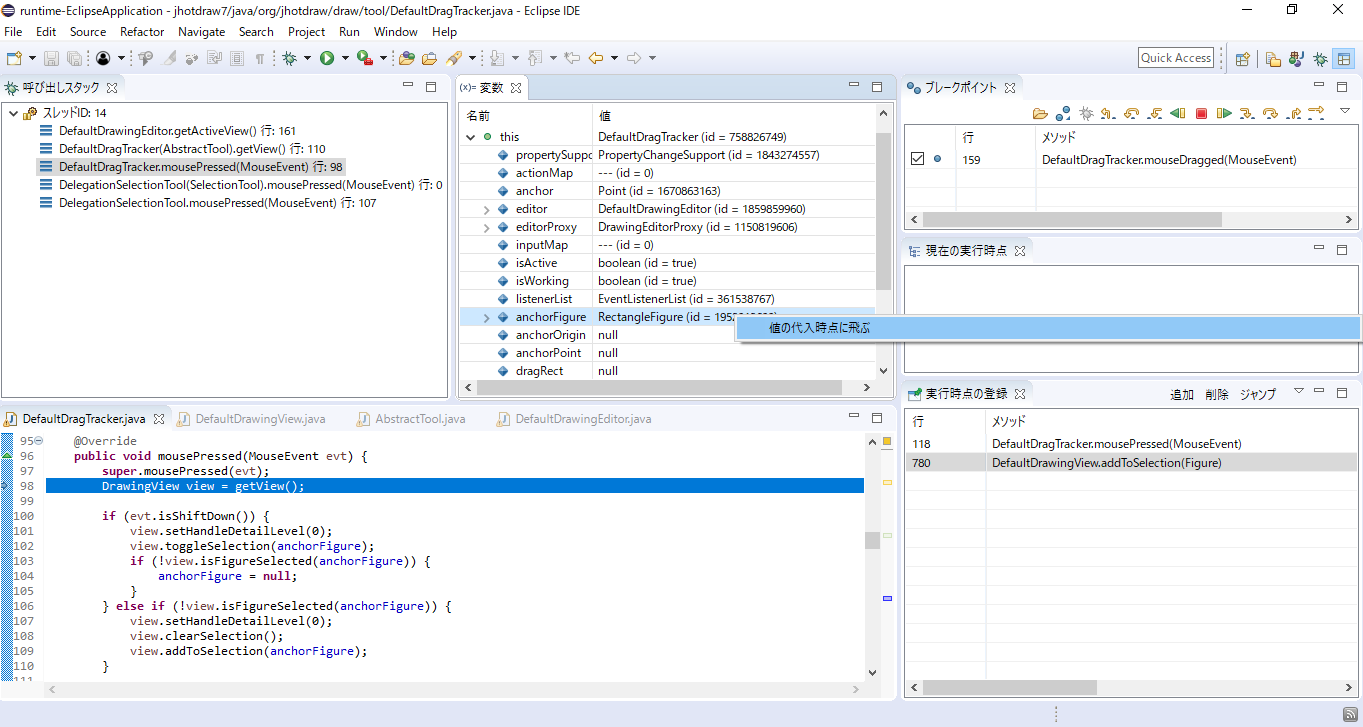The image size is (1363, 727).
Task: Open the ブレークポイント view menu triangle
Action: pyautogui.click(x=1345, y=111)
